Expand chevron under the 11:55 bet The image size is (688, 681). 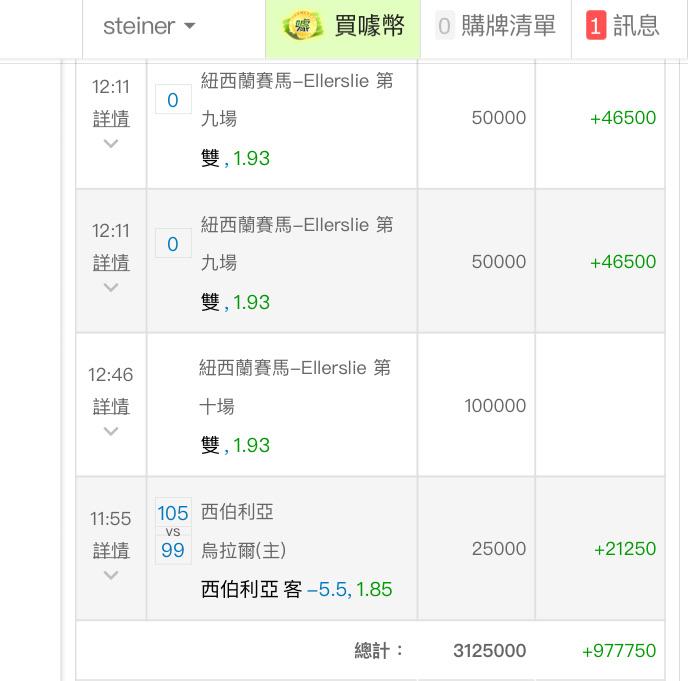[x=111, y=575]
